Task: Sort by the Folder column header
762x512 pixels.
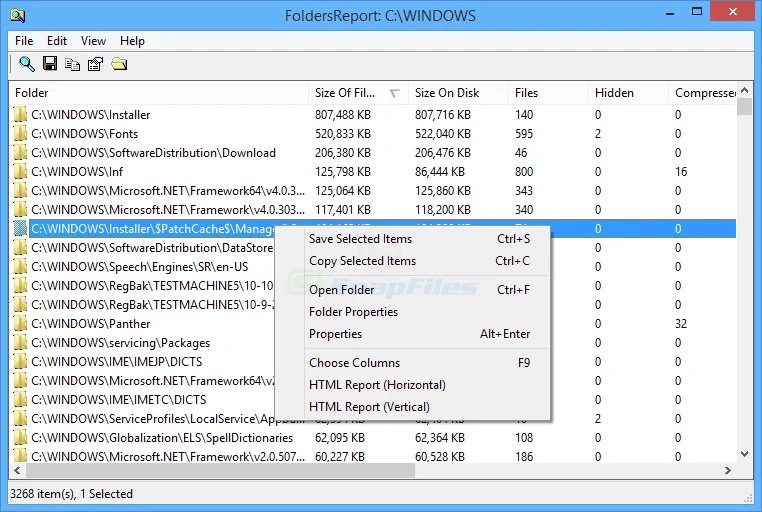Action: click(158, 93)
